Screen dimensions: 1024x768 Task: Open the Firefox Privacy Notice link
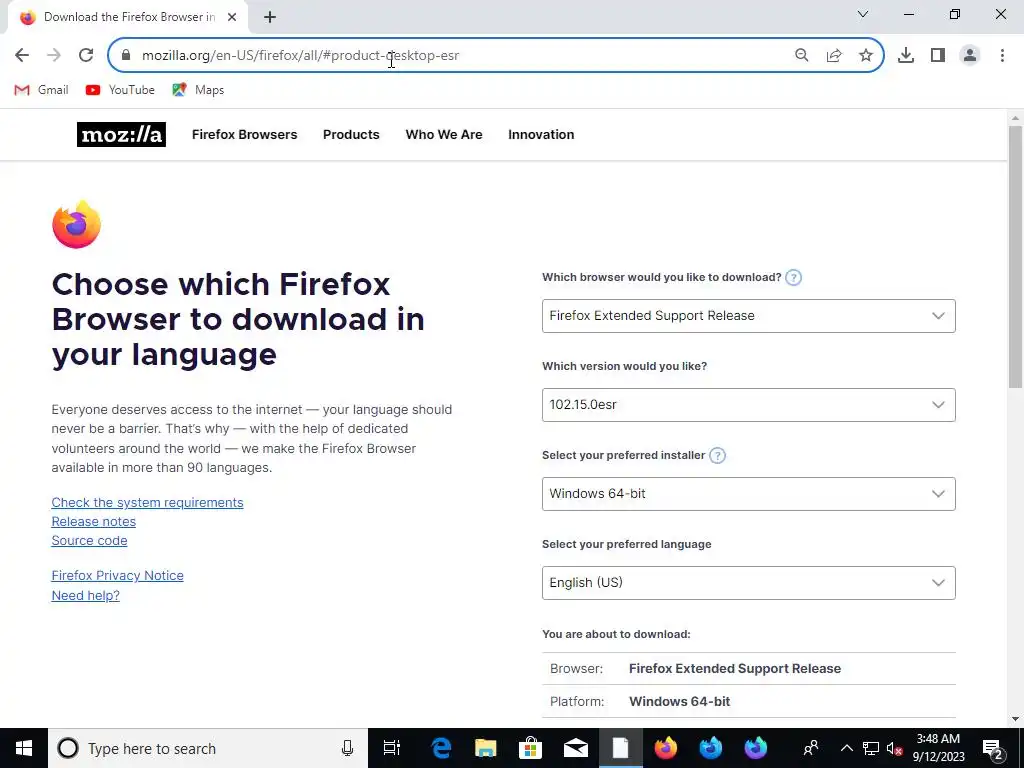118,575
